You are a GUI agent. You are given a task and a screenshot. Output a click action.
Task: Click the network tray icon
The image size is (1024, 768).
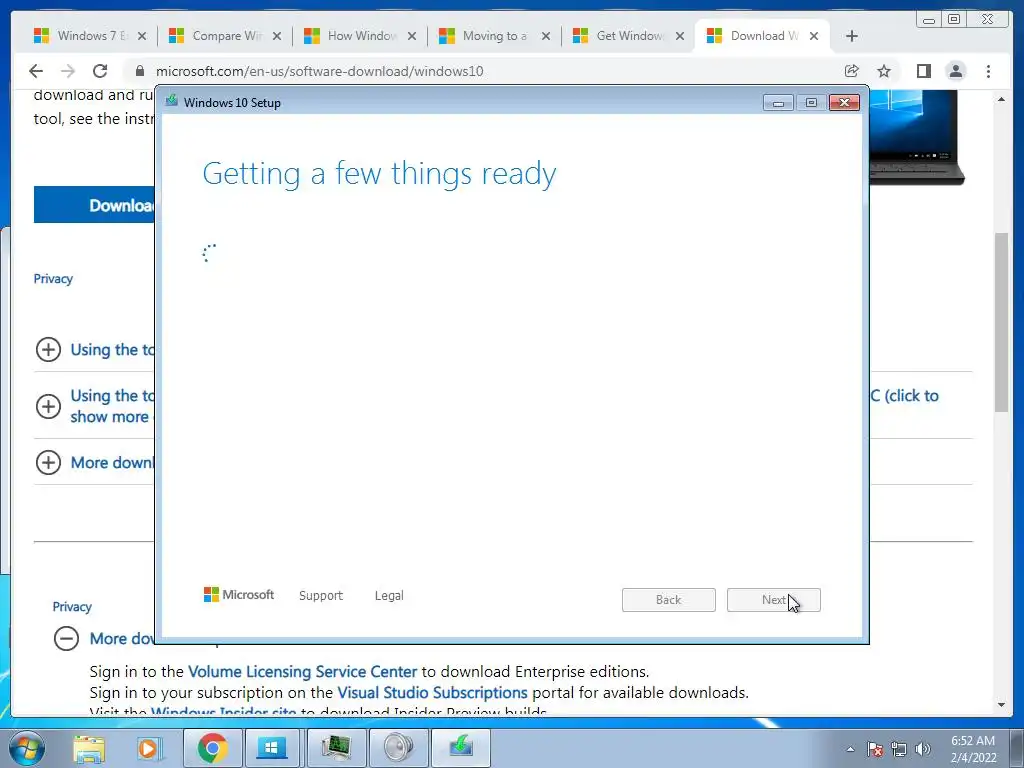pyautogui.click(x=899, y=749)
